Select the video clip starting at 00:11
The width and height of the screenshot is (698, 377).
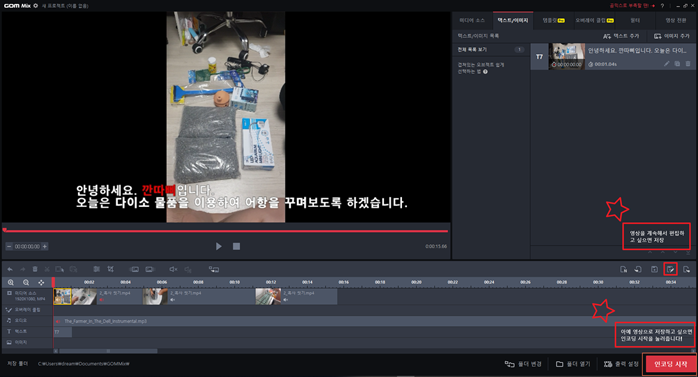point(296,296)
